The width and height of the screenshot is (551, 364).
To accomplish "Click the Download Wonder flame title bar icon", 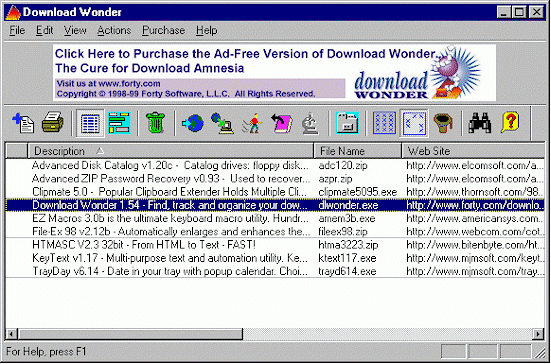I will coord(13,13).
